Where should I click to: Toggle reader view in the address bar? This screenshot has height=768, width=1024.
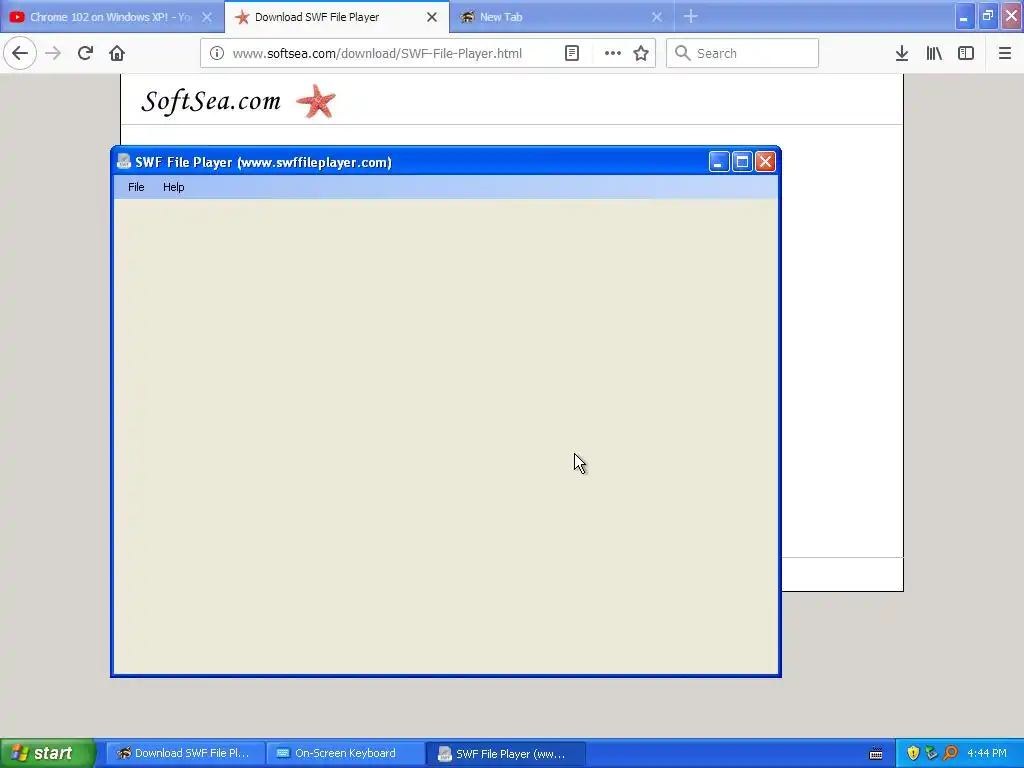click(x=572, y=53)
